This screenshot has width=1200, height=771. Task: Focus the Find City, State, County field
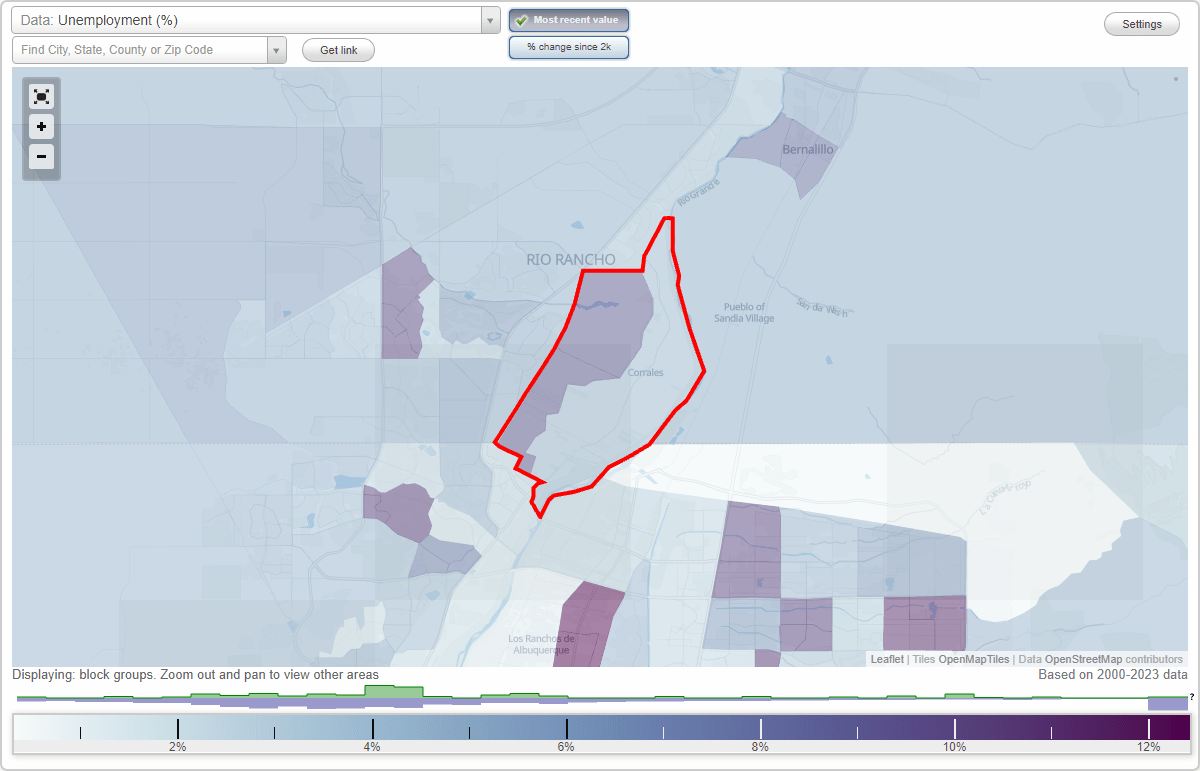[140, 50]
